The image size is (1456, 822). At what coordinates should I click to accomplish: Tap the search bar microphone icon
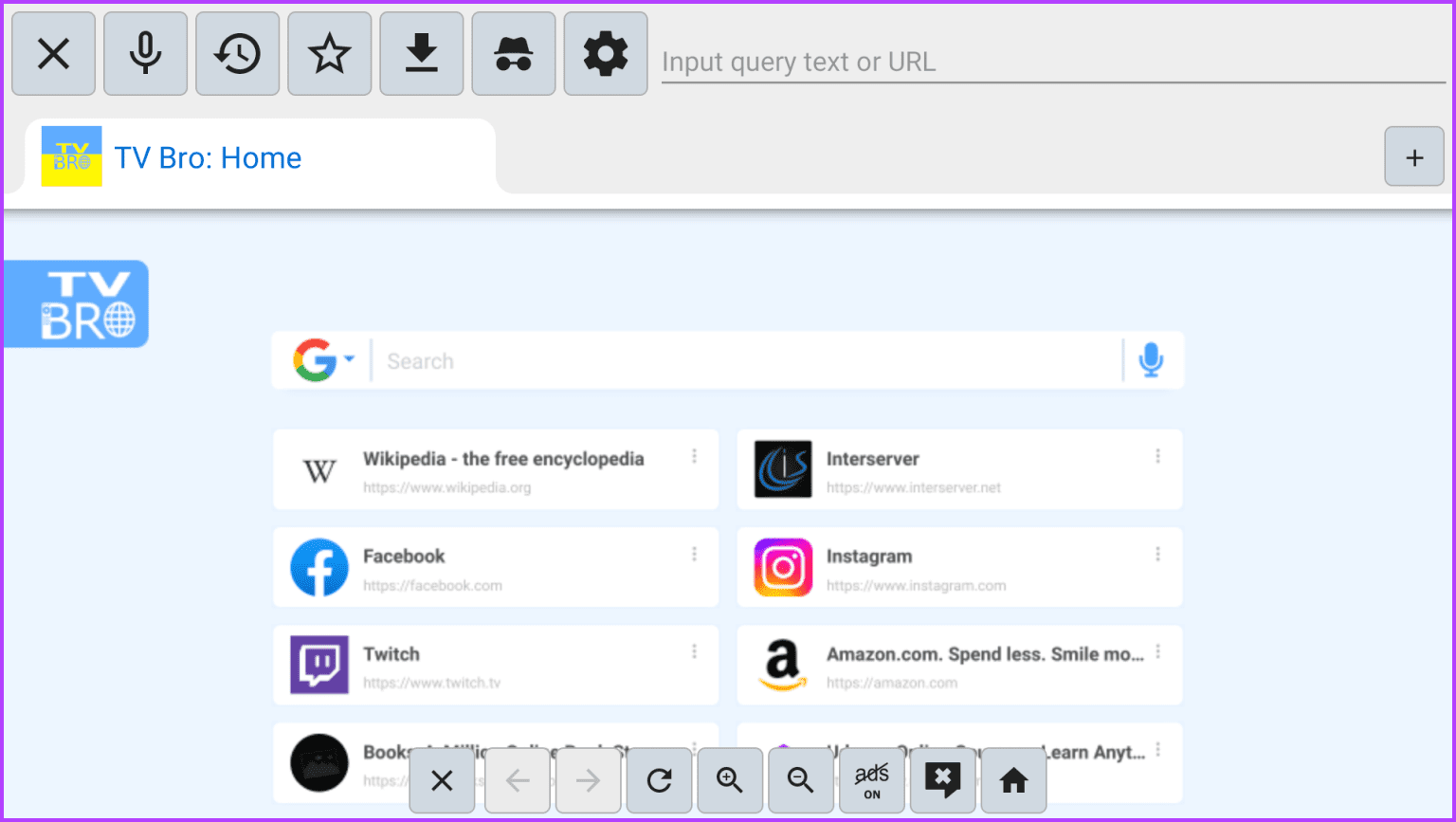1150,360
